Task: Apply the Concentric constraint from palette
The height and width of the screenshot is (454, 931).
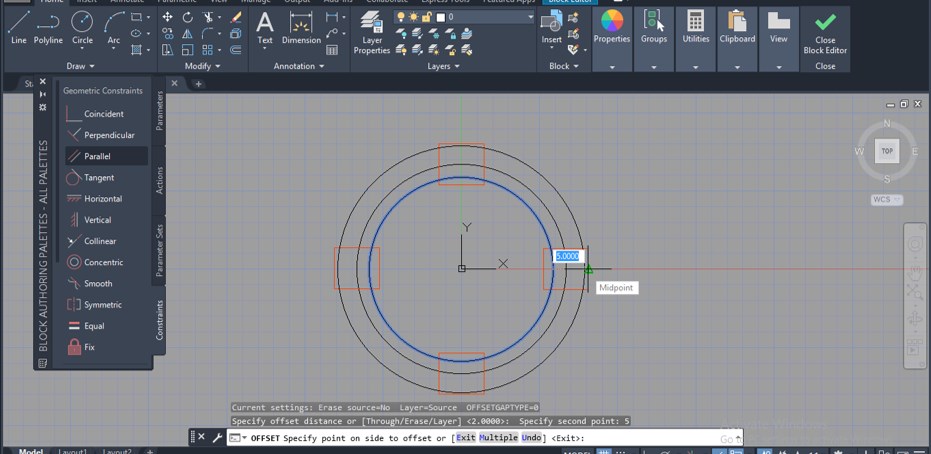Action: [x=103, y=262]
